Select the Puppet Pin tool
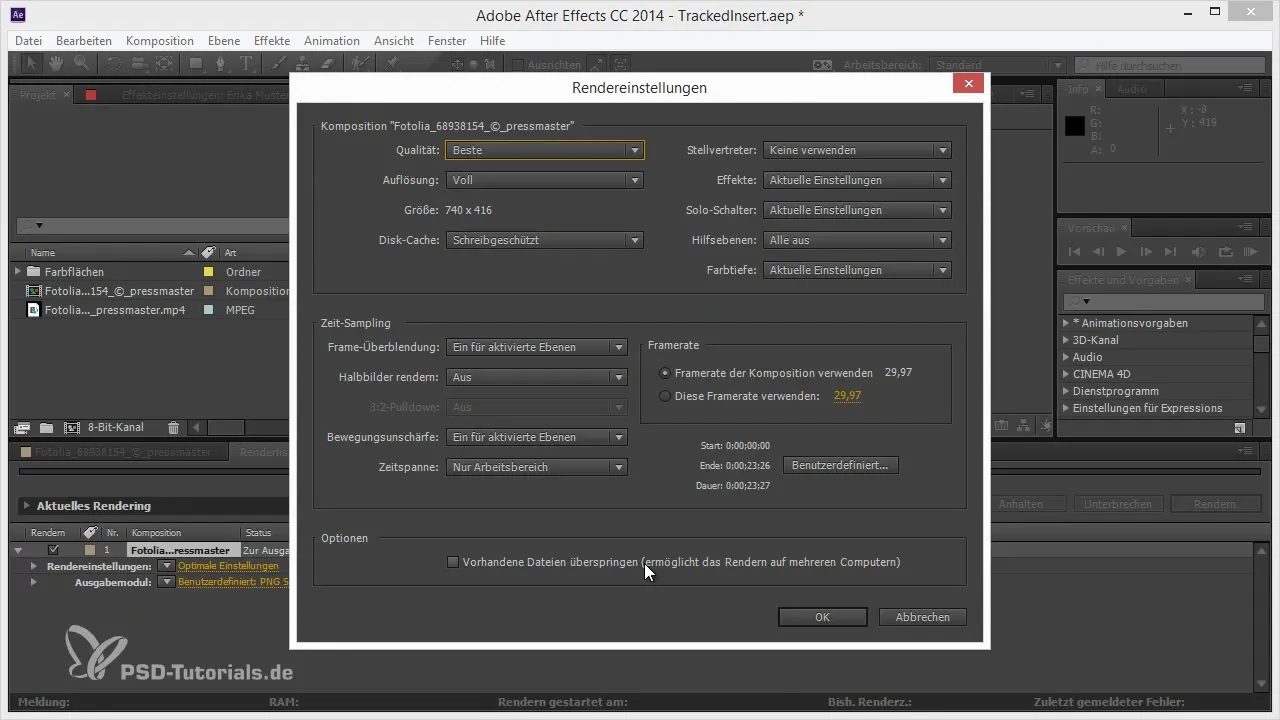Viewport: 1280px width, 720px height. 392,63
